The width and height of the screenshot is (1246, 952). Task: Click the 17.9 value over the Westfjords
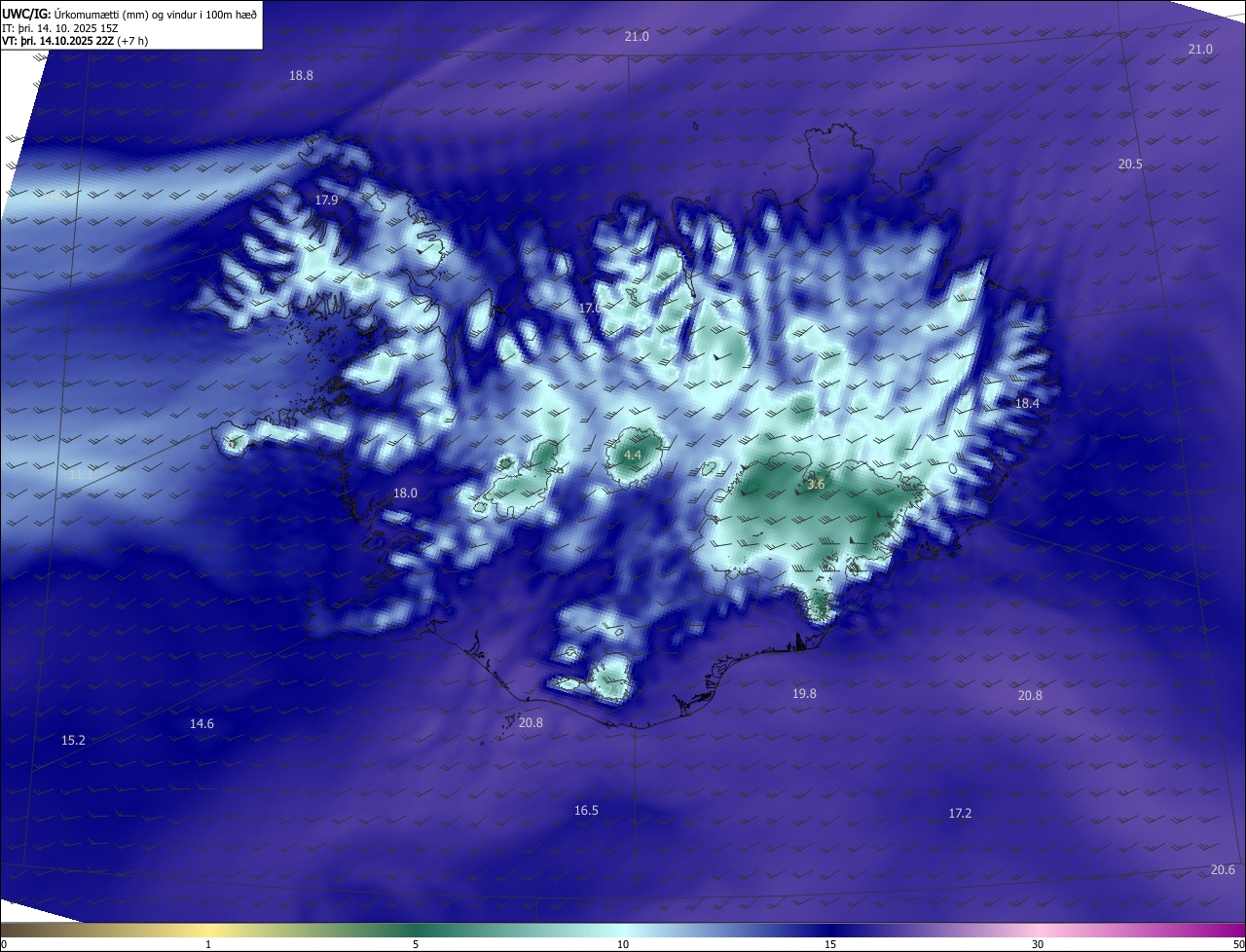(x=326, y=200)
